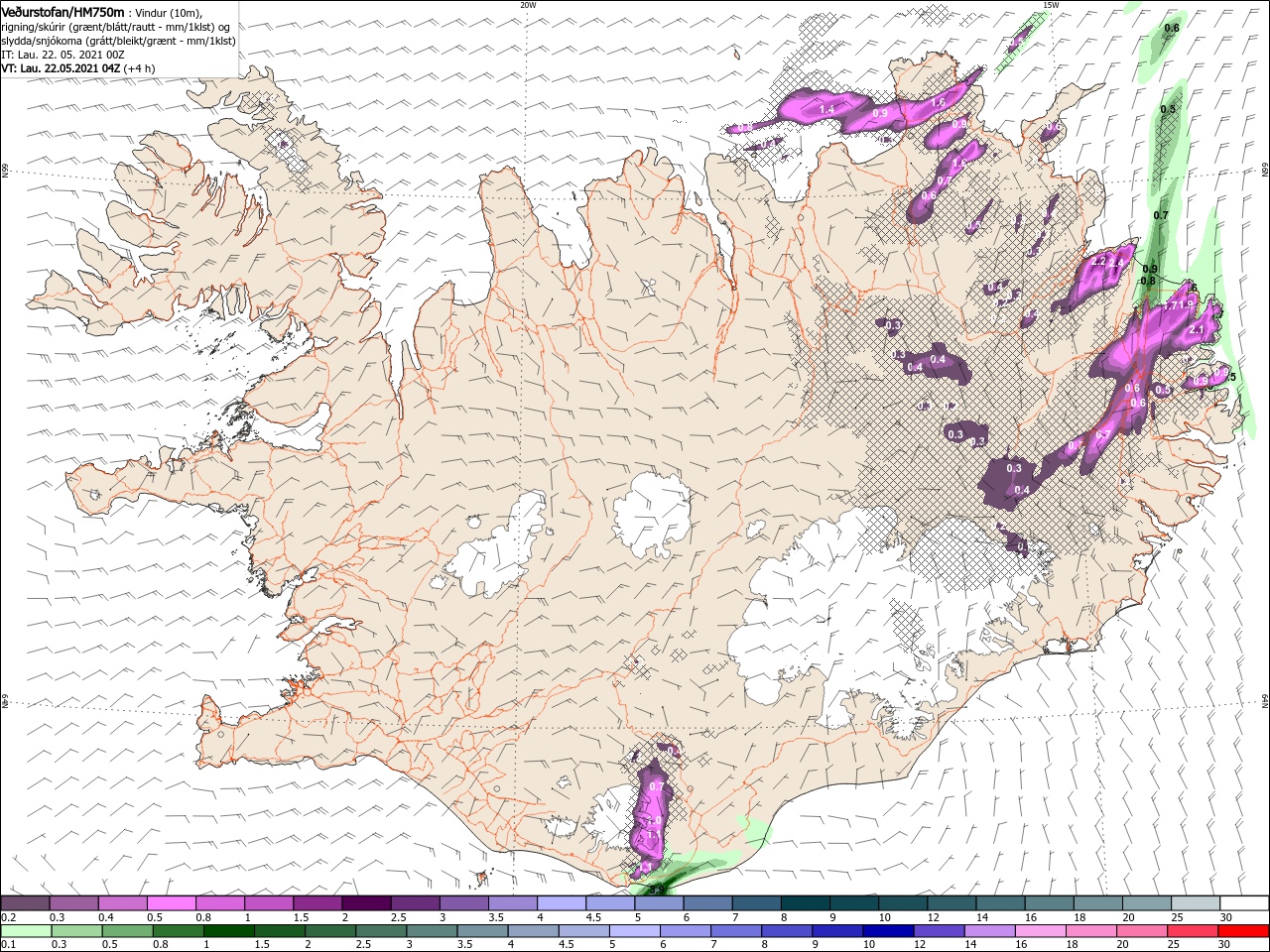Viewport: 1270px width, 952px height.
Task: Pick the light pink 16 swatch in rain scale
Action: pyautogui.click(x=1039, y=931)
